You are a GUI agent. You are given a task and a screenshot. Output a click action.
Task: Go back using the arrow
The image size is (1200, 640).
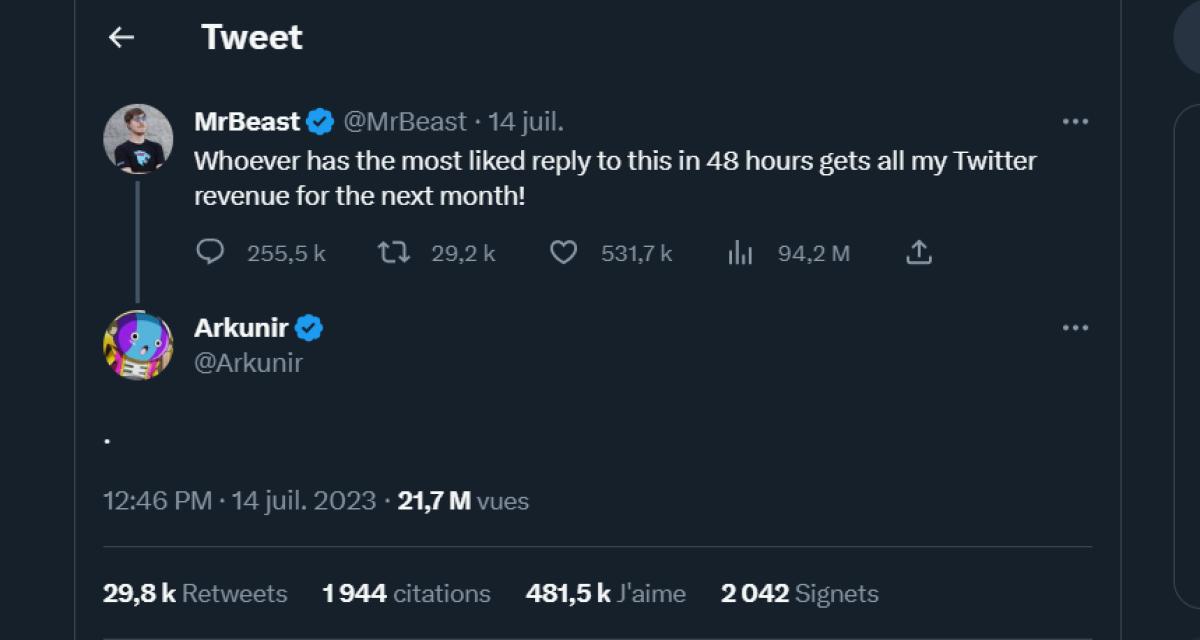[121, 36]
